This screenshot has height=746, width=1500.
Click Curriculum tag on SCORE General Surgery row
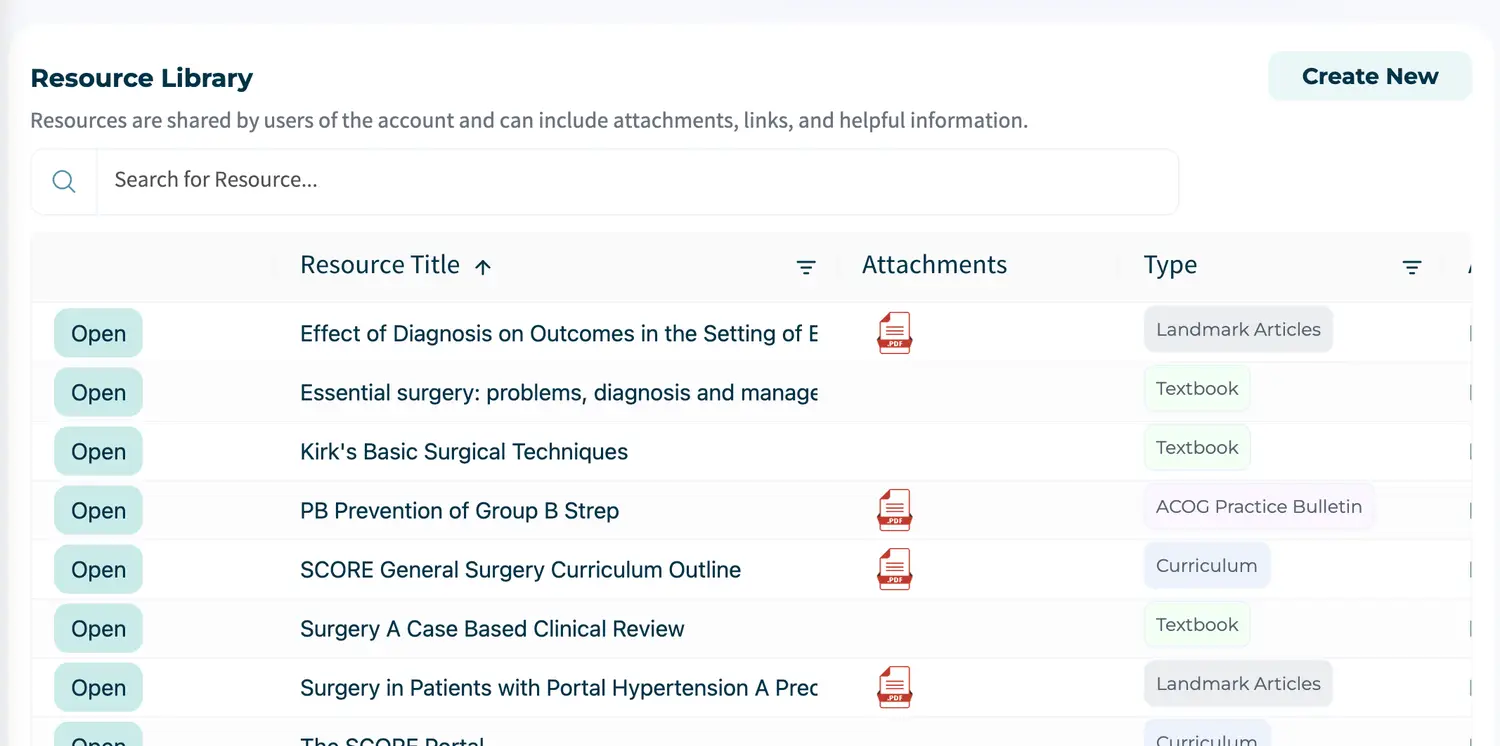[1206, 566]
